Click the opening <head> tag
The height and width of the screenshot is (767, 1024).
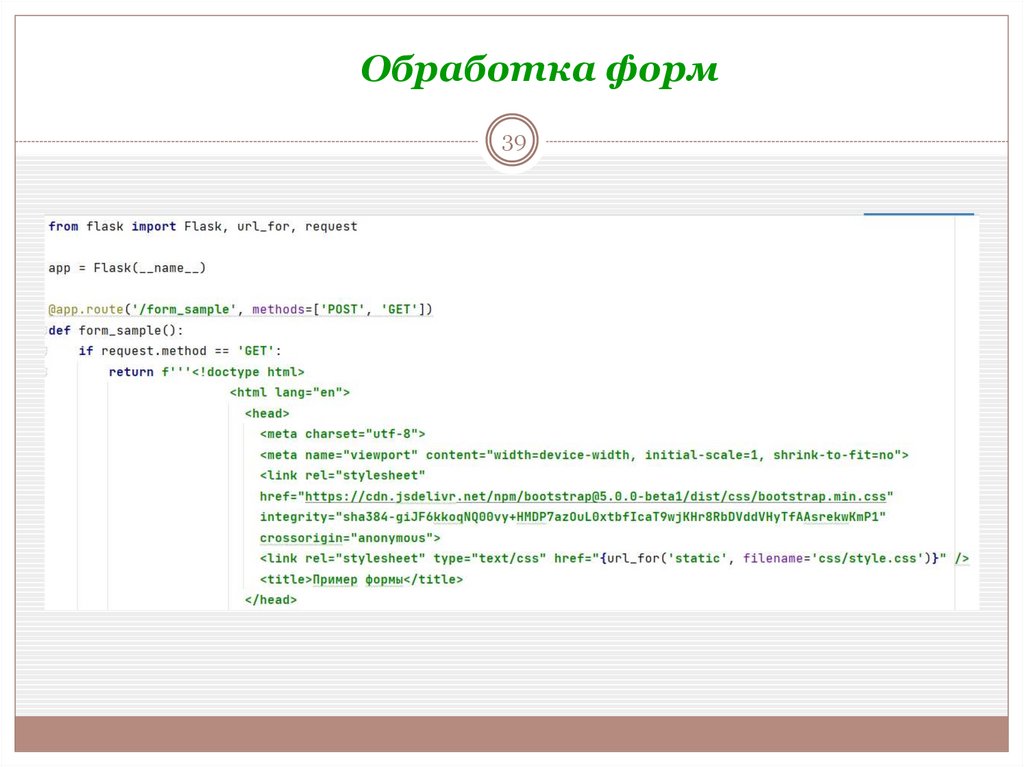tap(266, 413)
